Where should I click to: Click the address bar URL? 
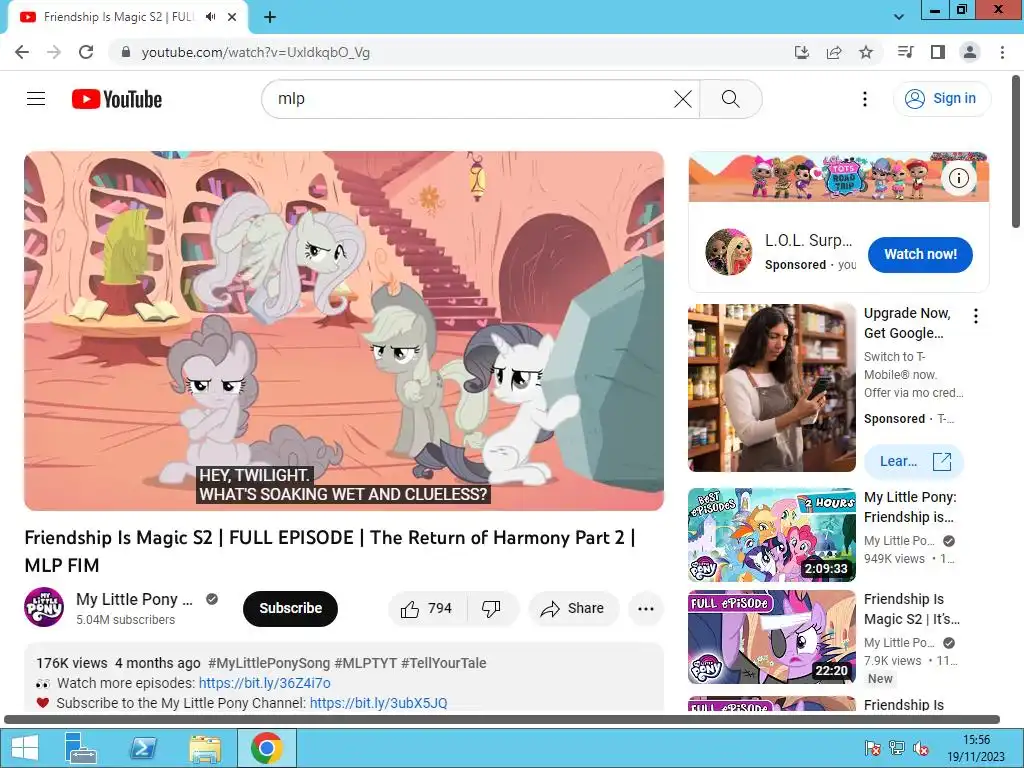[255, 52]
